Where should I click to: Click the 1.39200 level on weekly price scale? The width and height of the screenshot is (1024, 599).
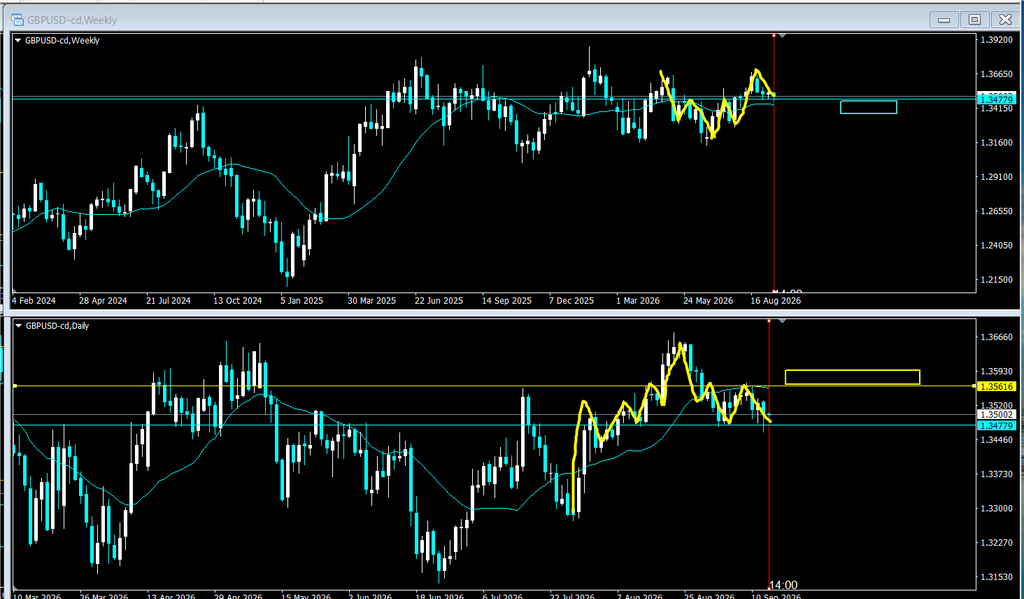click(997, 40)
